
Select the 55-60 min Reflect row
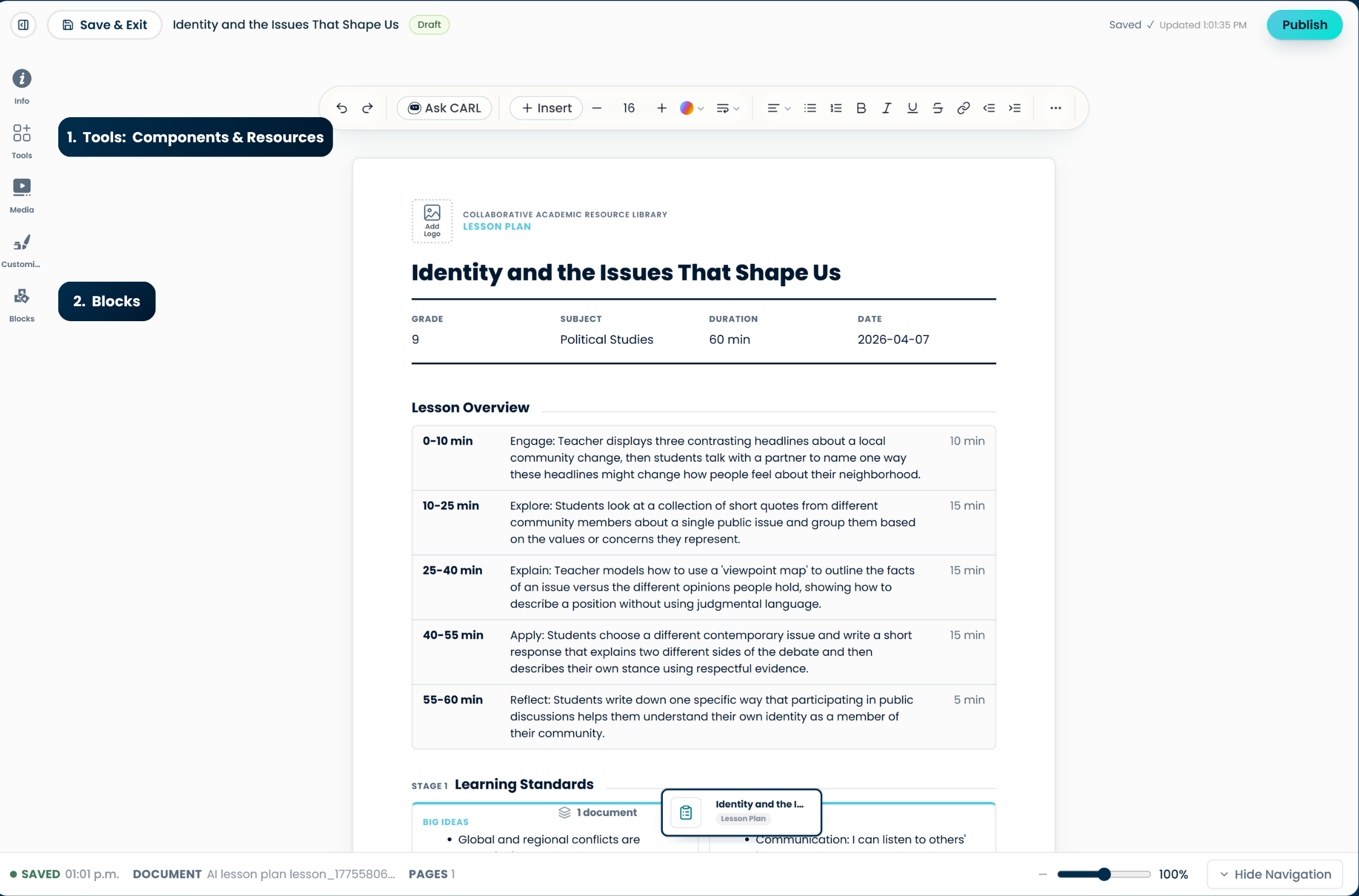click(x=704, y=717)
